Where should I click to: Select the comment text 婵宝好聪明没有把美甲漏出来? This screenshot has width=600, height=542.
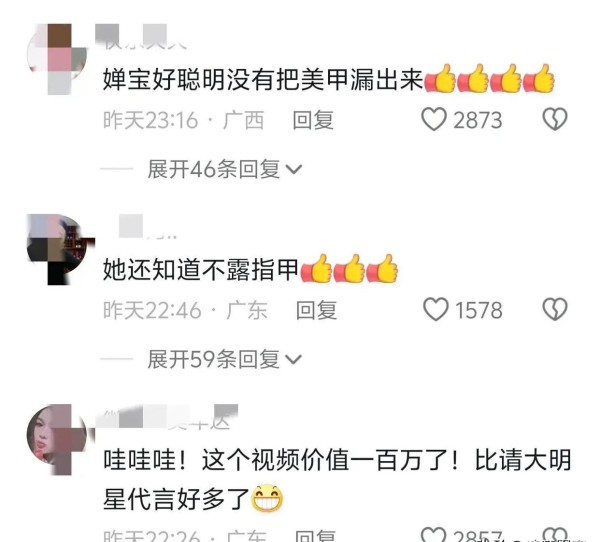(x=263, y=80)
